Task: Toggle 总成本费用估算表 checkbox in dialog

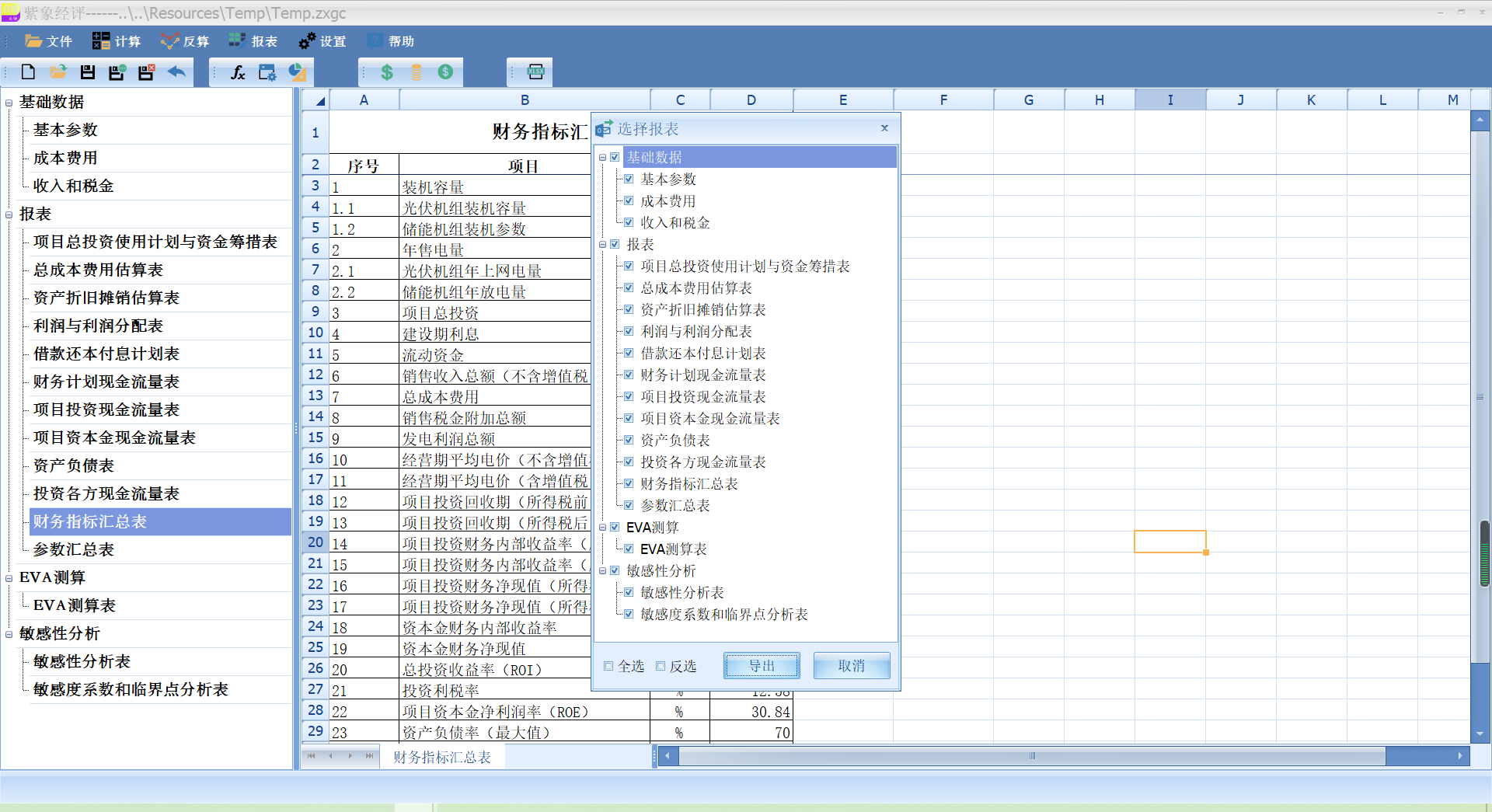Action: (629, 288)
